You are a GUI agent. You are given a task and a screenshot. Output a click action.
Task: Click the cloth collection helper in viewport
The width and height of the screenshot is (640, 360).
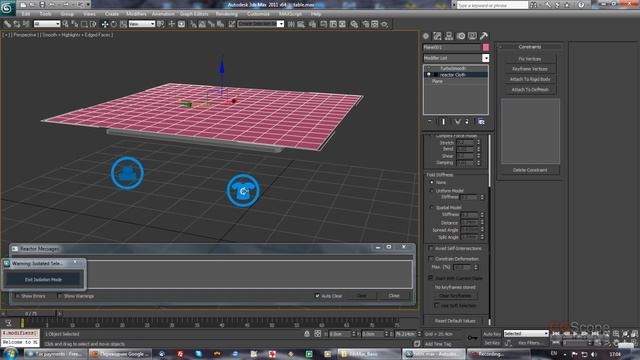243,190
